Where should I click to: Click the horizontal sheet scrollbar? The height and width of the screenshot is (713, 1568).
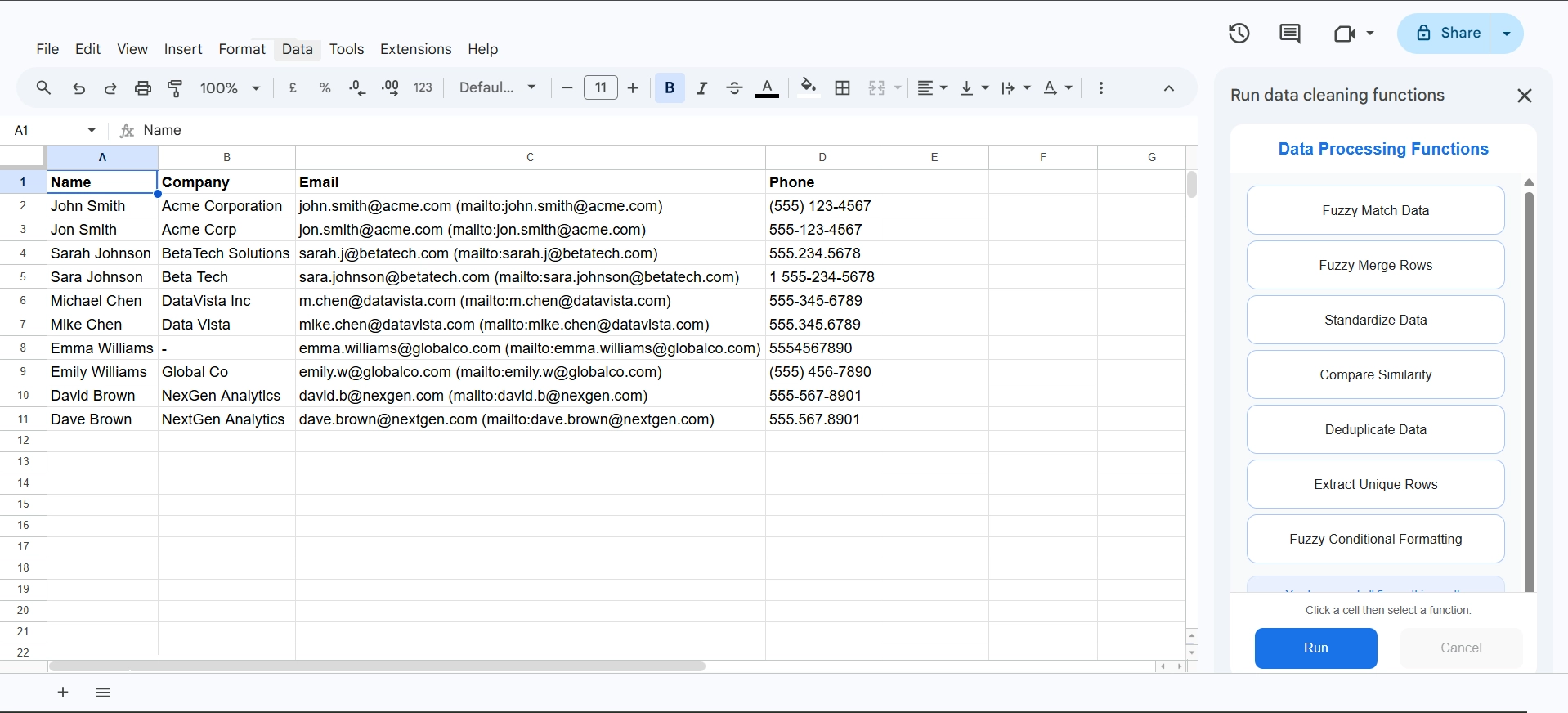point(377,666)
